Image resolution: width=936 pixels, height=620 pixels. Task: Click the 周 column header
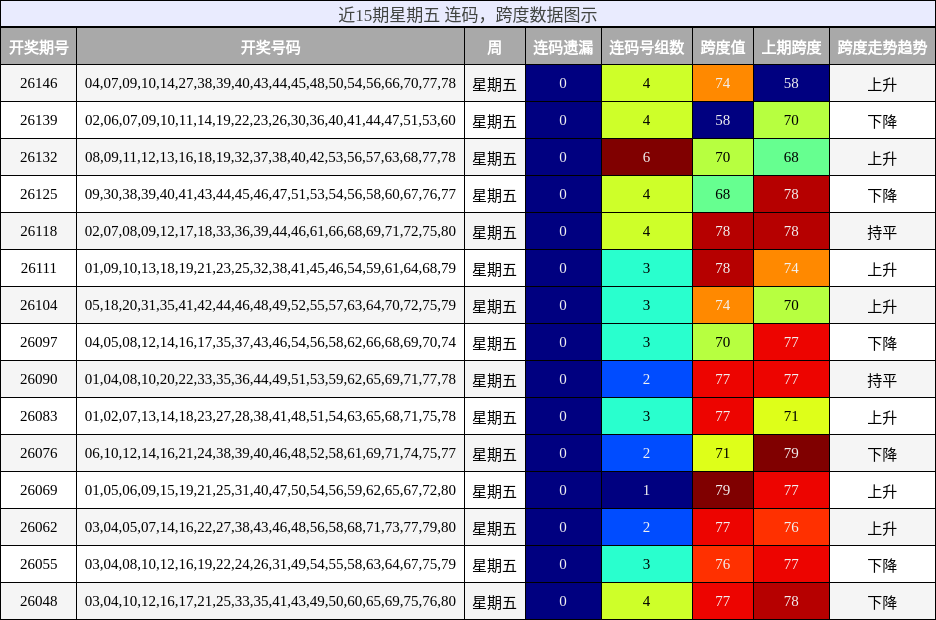(x=494, y=47)
